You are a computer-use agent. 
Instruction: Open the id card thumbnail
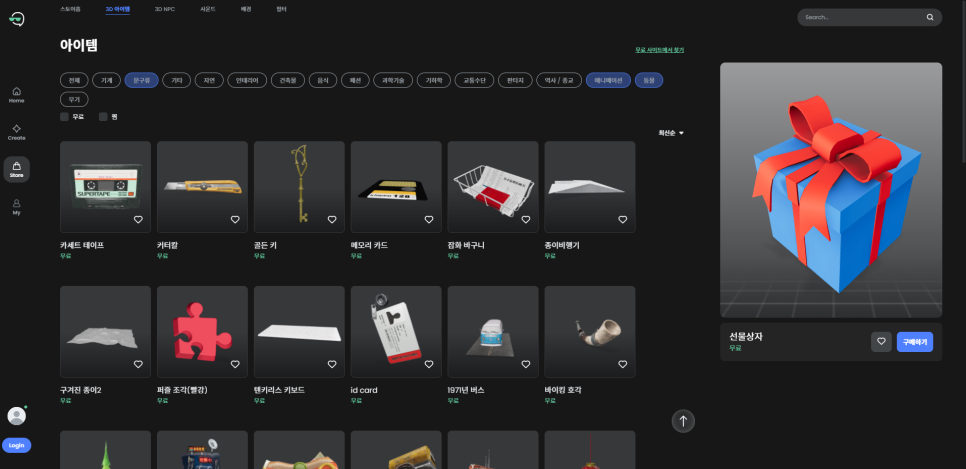tap(396, 332)
